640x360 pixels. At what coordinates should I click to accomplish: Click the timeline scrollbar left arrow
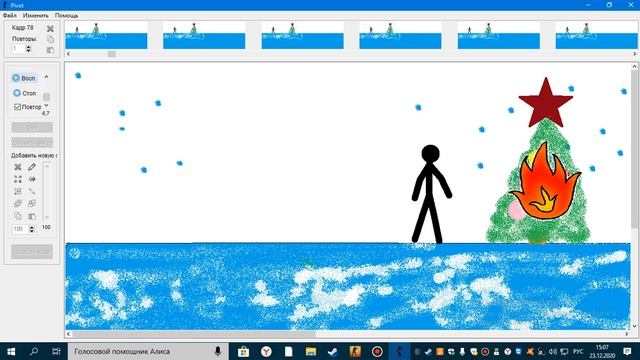coord(68,54)
